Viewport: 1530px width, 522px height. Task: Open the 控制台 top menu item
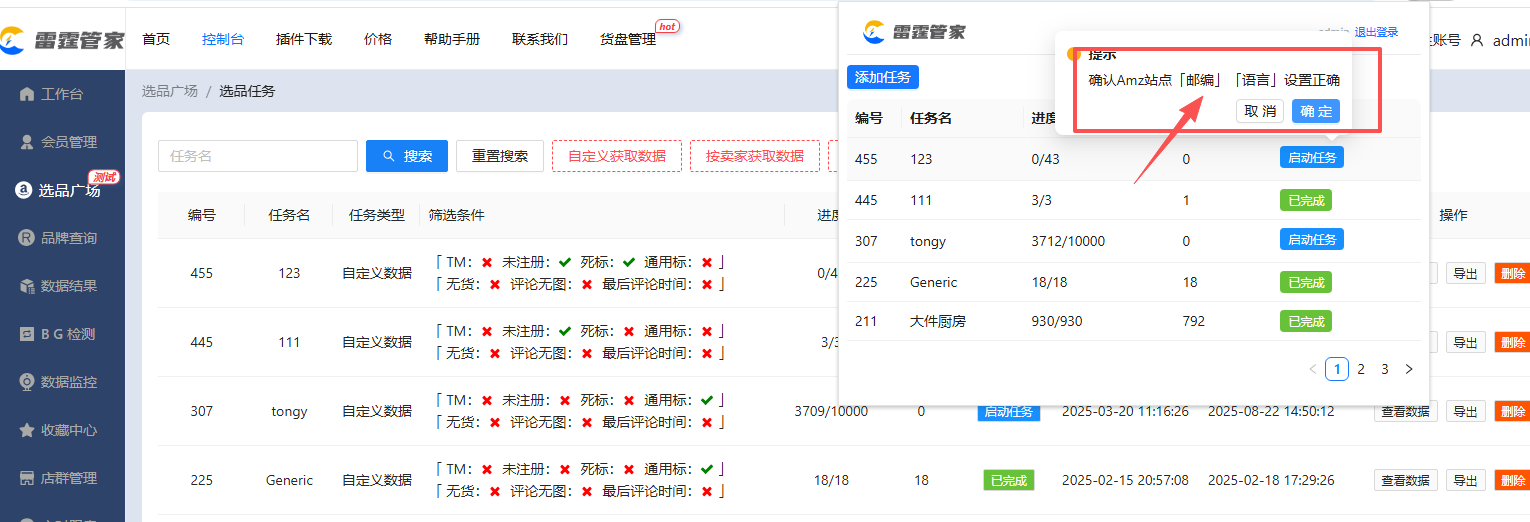tap(223, 39)
